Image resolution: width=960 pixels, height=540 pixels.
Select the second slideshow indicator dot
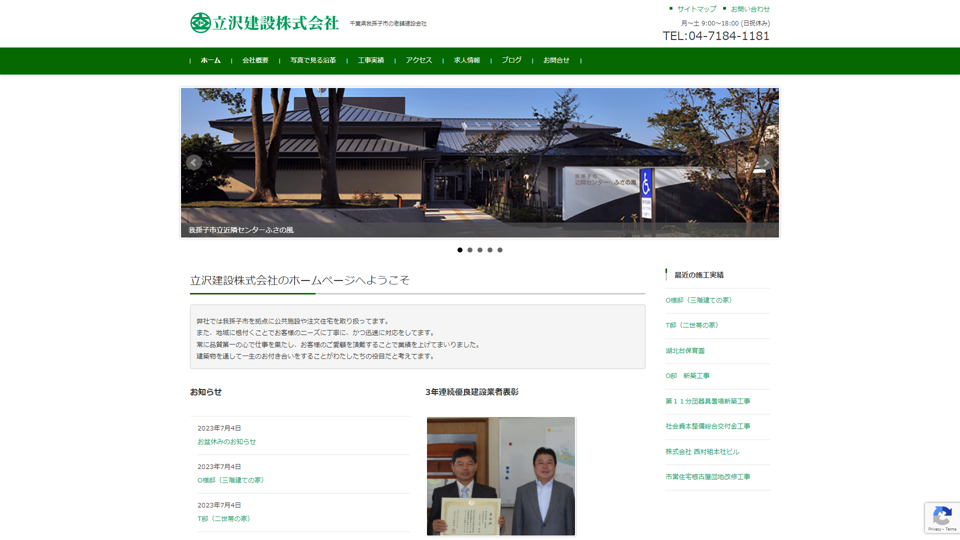pos(470,250)
